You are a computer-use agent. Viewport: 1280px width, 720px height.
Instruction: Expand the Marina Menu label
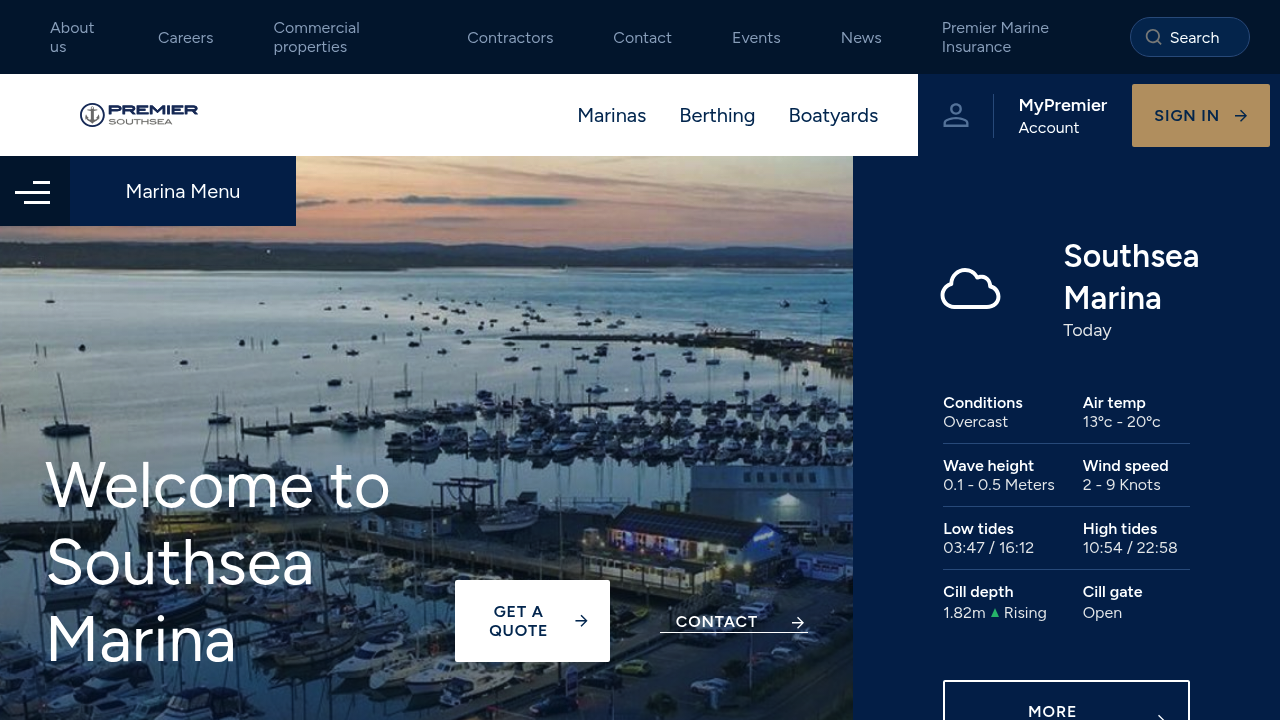(x=183, y=191)
